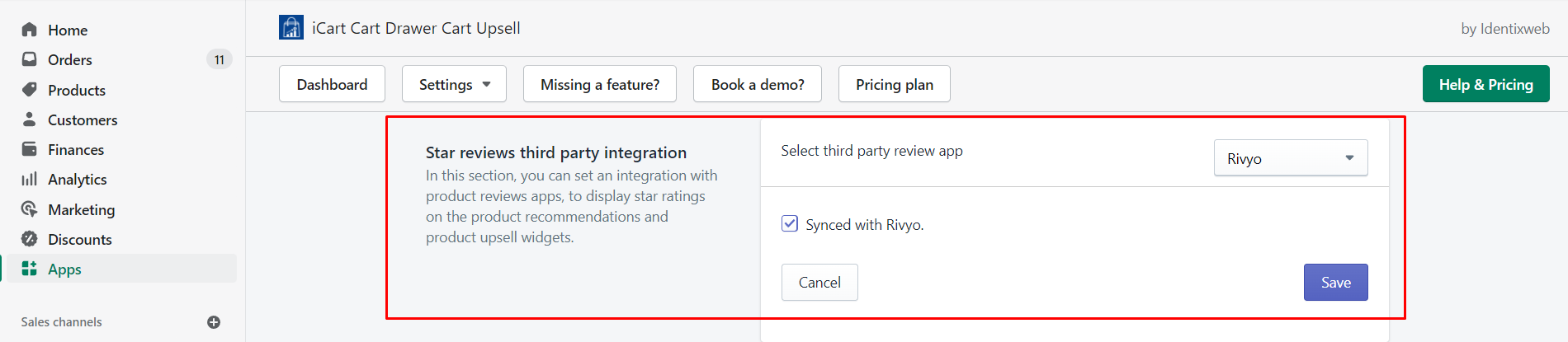Save the review integration settings
This screenshot has width=1568, height=342.
point(1336,282)
